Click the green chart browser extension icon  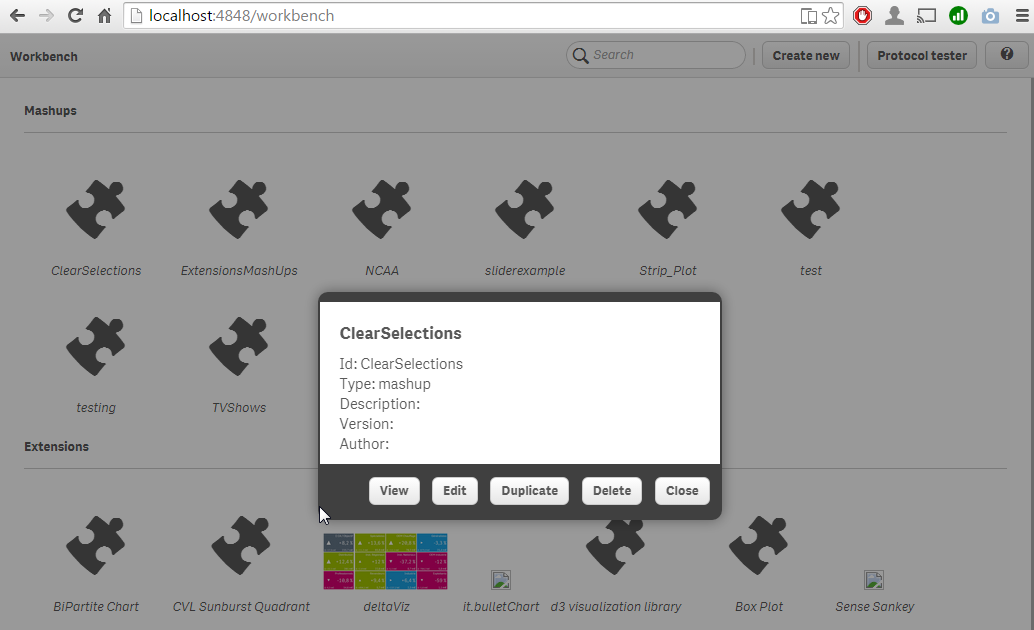(x=958, y=15)
